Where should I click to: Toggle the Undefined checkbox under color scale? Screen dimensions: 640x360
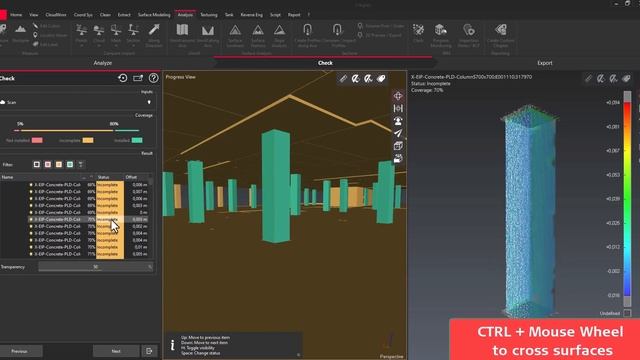pos(627,313)
